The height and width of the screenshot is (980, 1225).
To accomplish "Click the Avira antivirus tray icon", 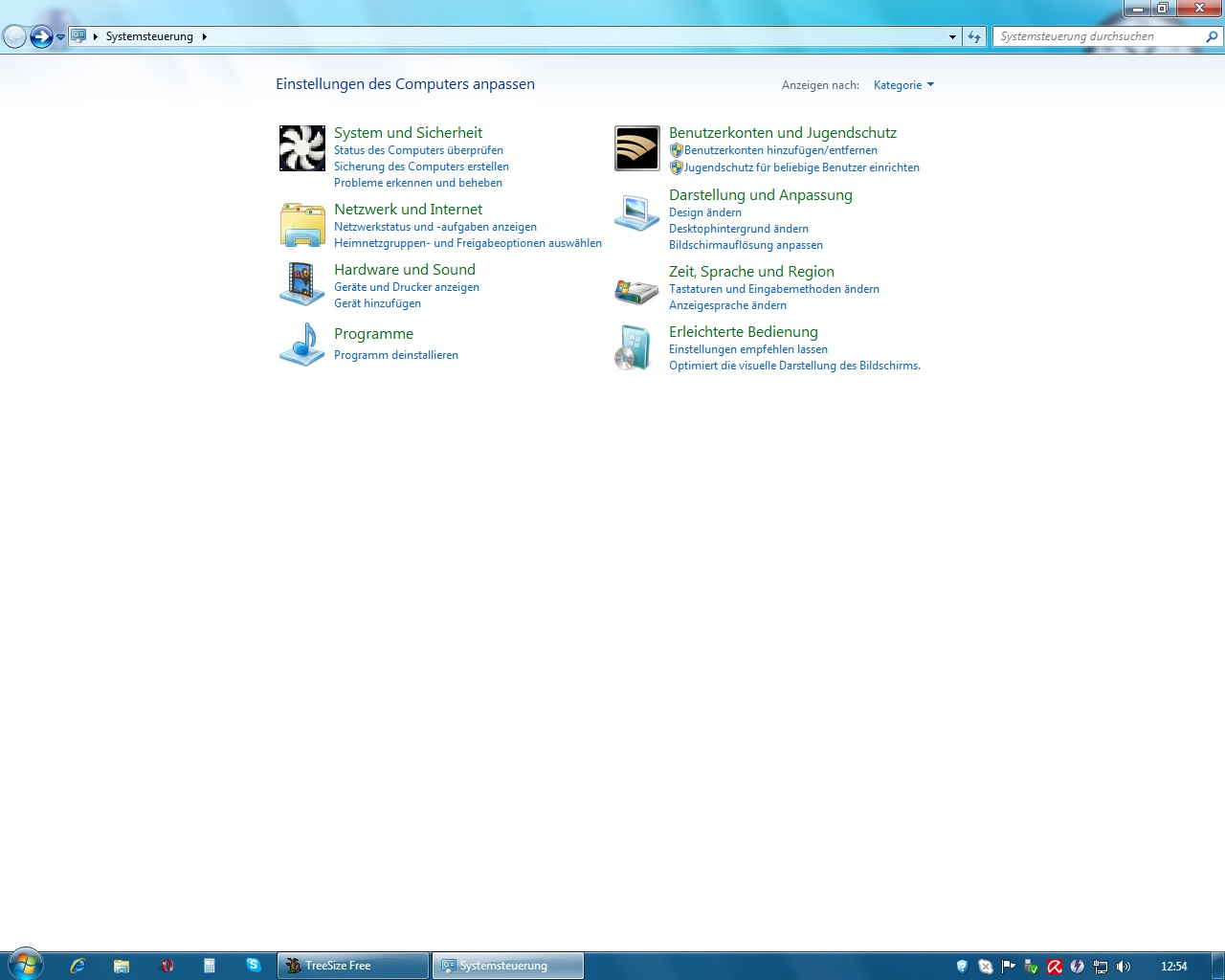I will click(x=1055, y=967).
